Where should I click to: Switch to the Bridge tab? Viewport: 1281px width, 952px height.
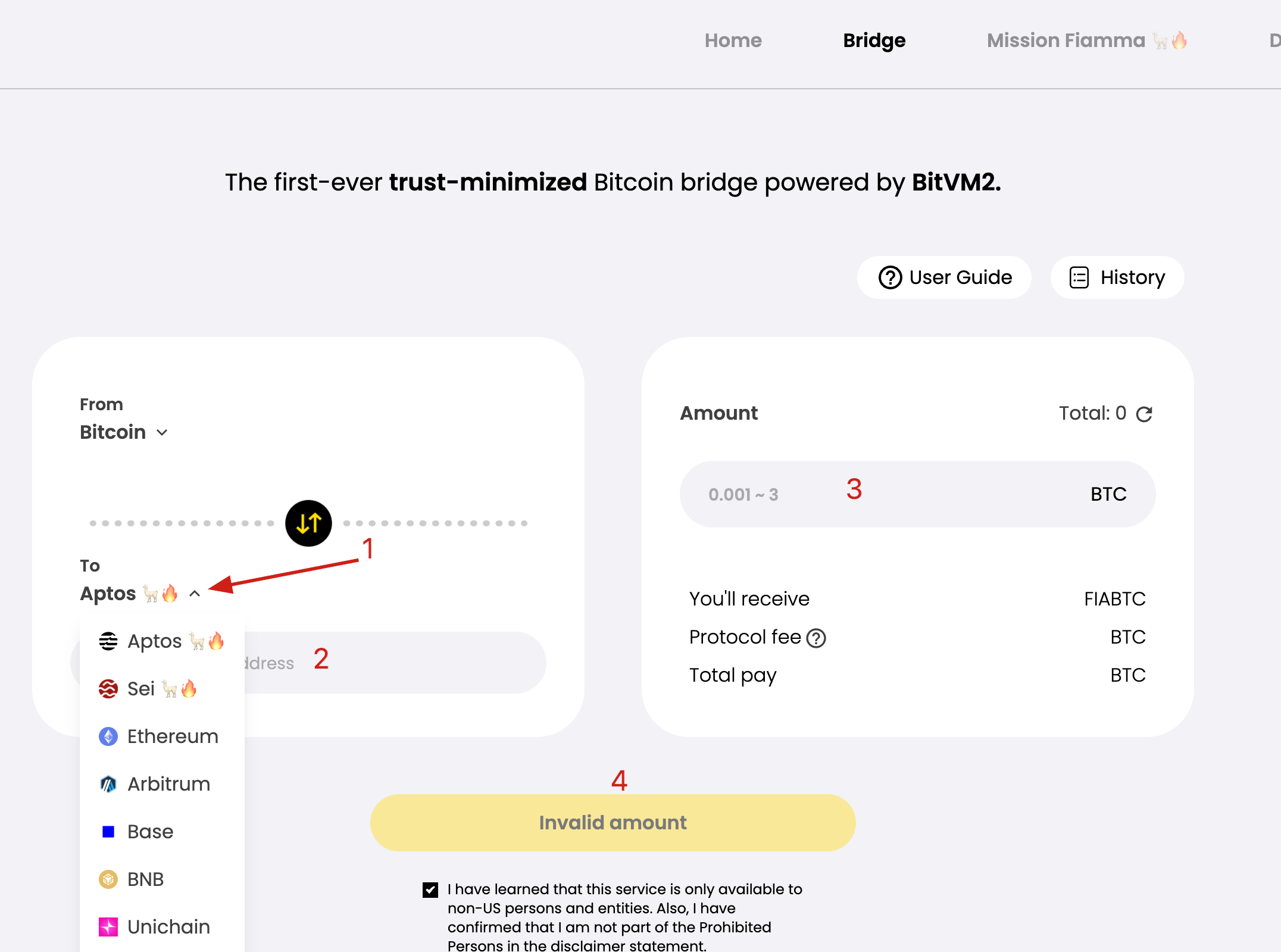tap(874, 40)
